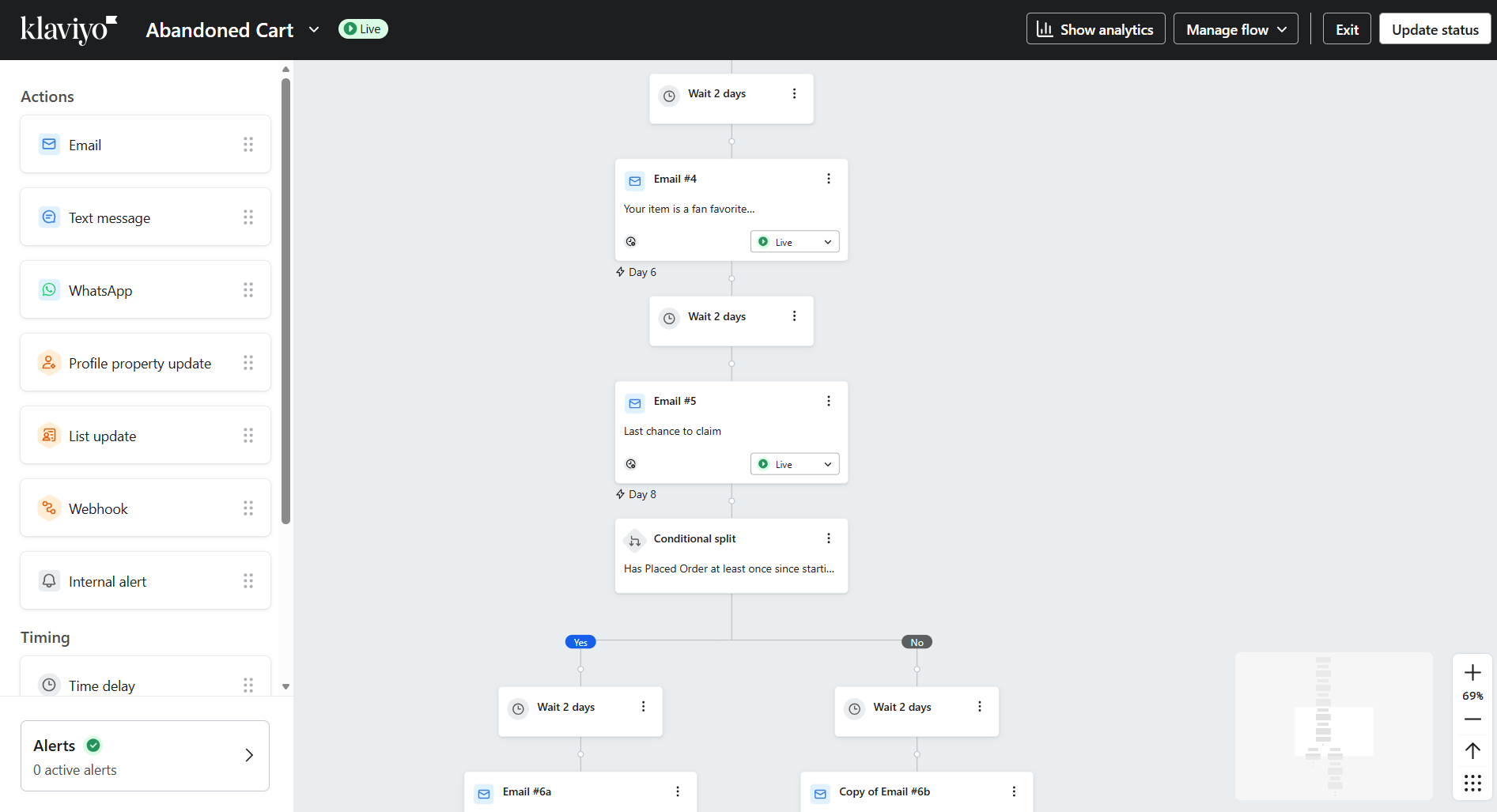Click the zoom-out minus control
This screenshot has height=812, width=1497.
click(1472, 719)
